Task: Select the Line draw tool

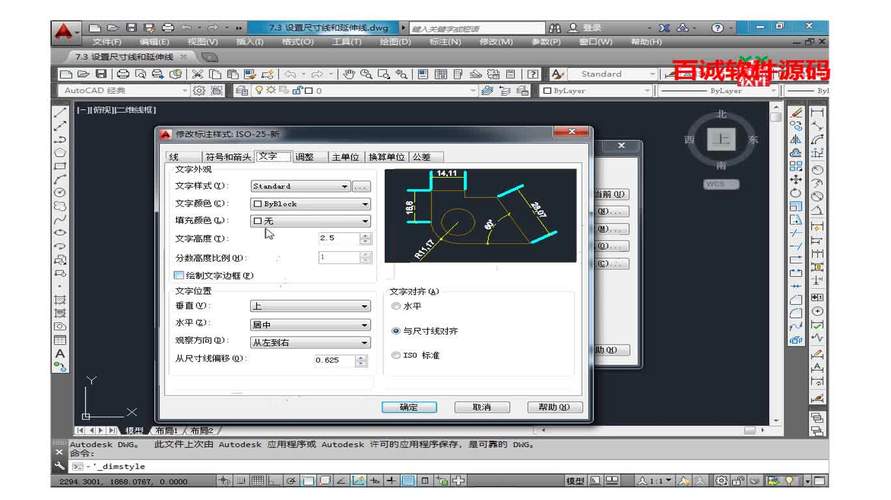Action: [x=60, y=112]
